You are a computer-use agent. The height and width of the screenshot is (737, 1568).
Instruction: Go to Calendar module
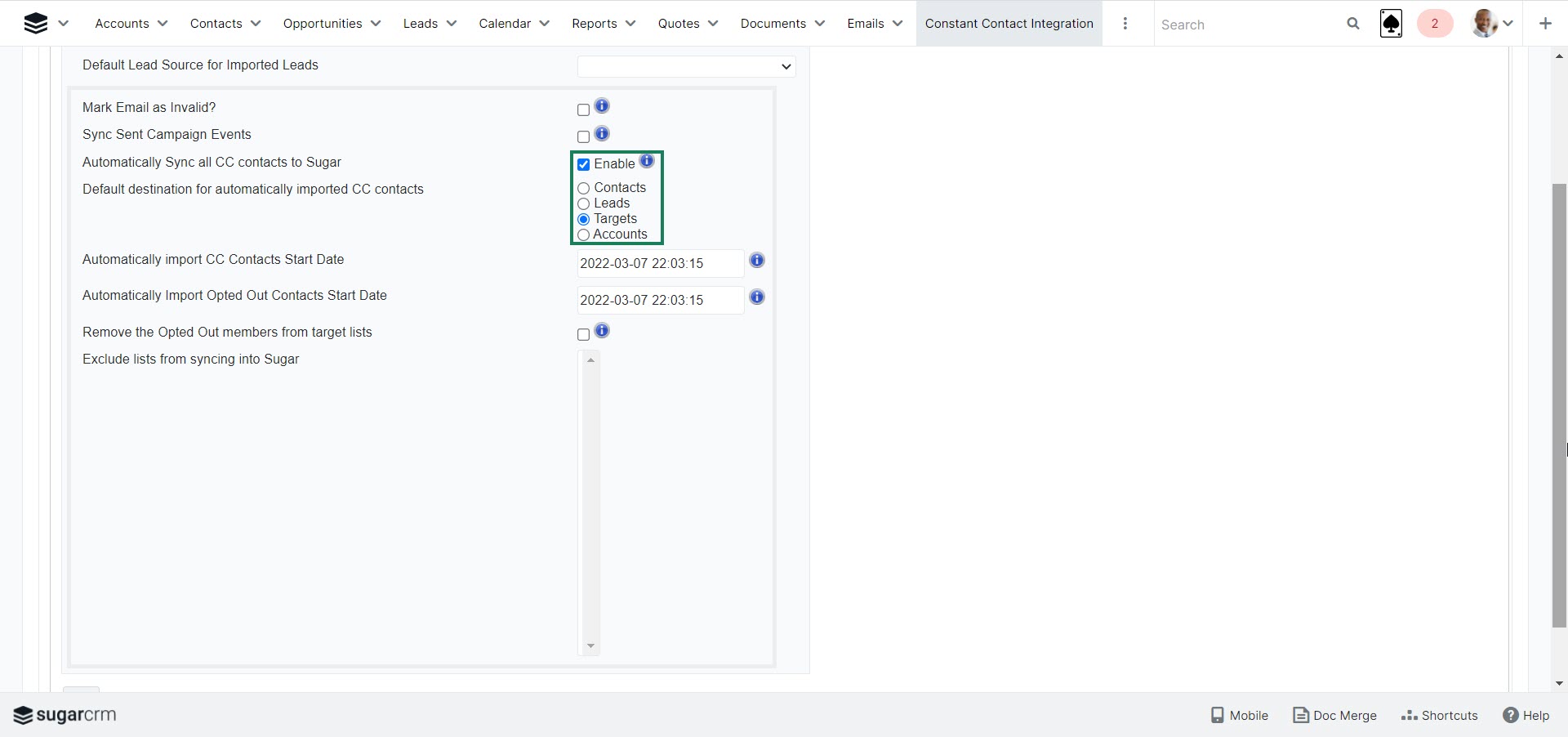505,24
